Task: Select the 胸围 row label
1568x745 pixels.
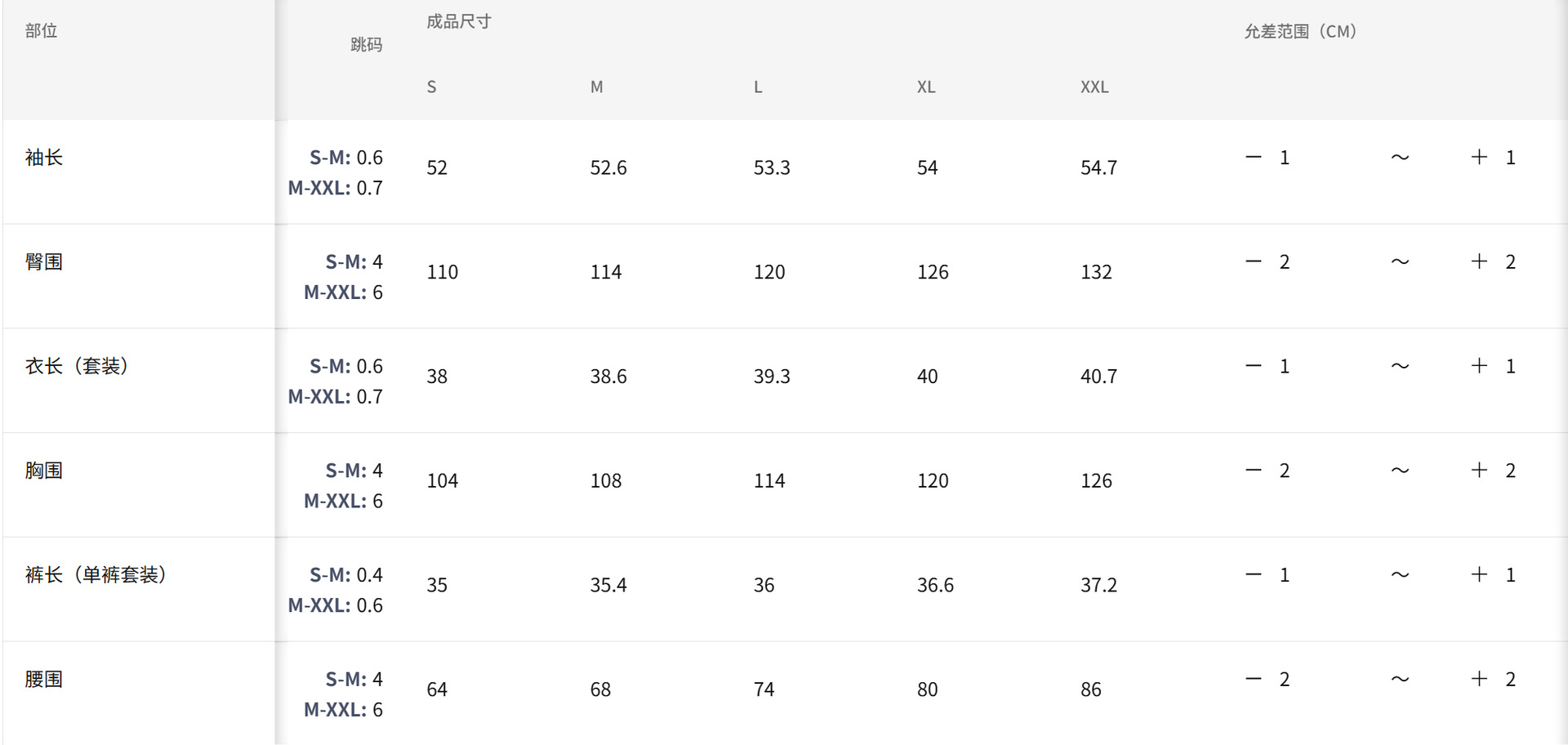Action: [44, 471]
